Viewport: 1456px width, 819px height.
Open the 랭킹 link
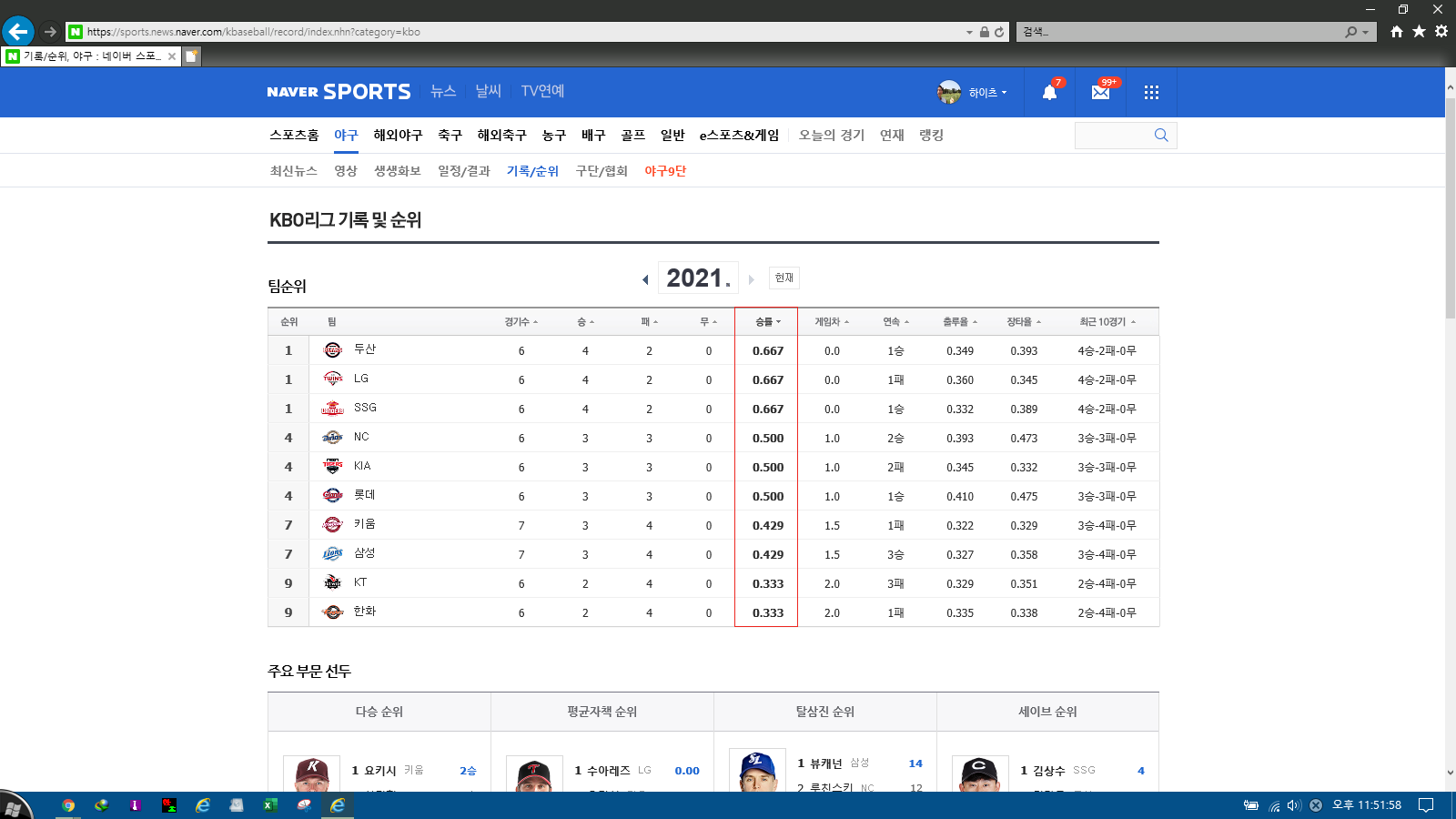pyautogui.click(x=931, y=135)
